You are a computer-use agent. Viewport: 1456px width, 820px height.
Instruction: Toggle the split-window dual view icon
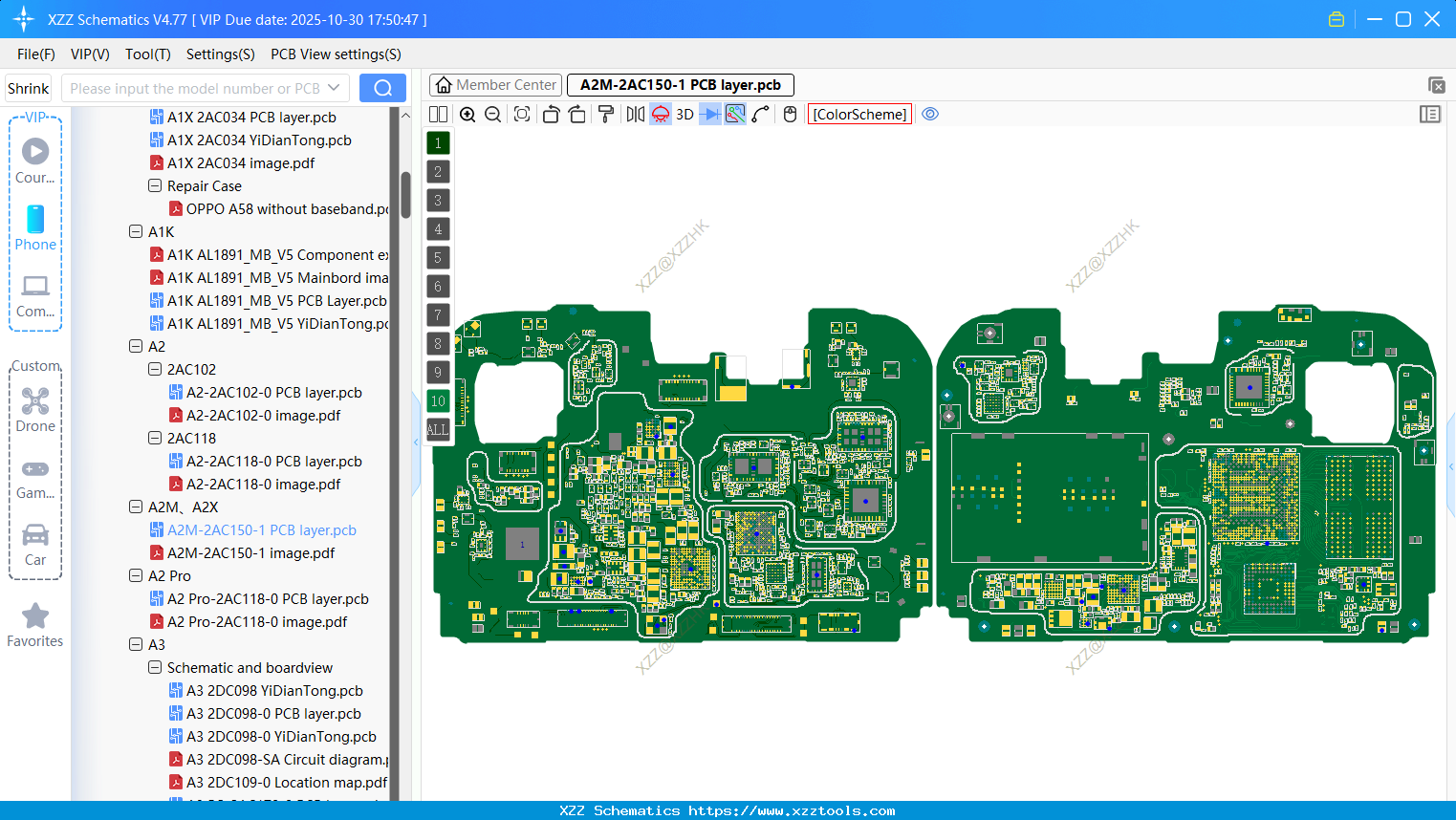tap(438, 114)
